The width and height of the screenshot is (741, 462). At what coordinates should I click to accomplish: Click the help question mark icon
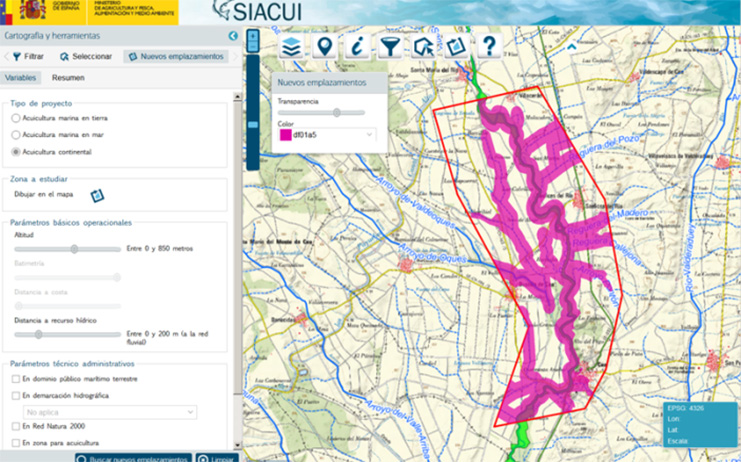click(489, 47)
